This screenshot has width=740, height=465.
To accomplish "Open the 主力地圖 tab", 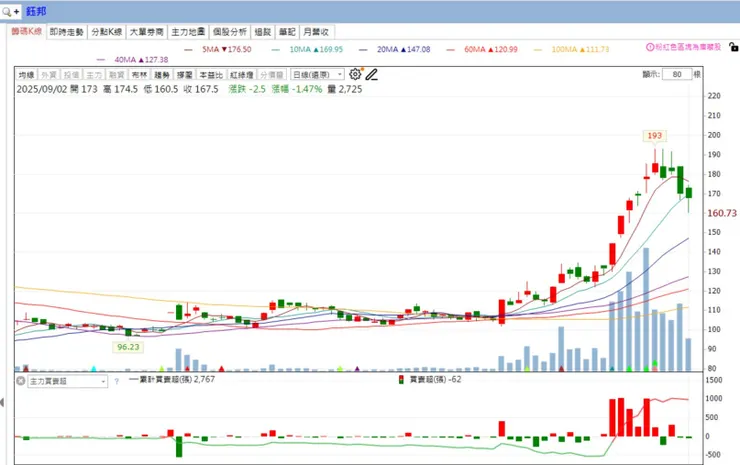I will coord(188,32).
